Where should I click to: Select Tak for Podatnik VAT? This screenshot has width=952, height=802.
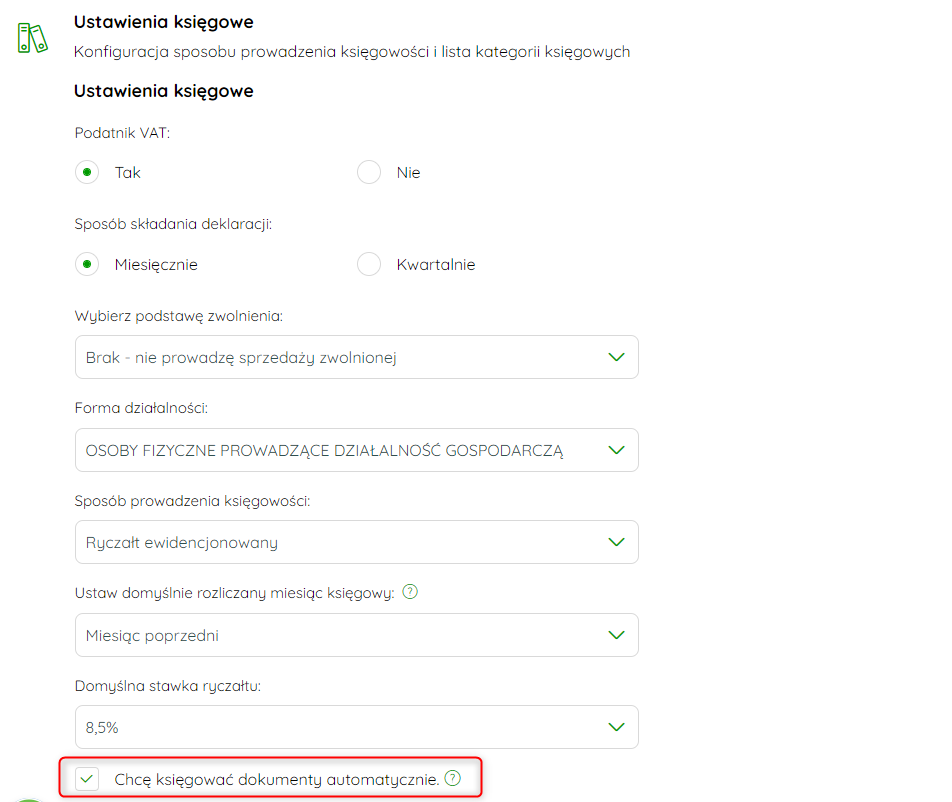(87, 172)
